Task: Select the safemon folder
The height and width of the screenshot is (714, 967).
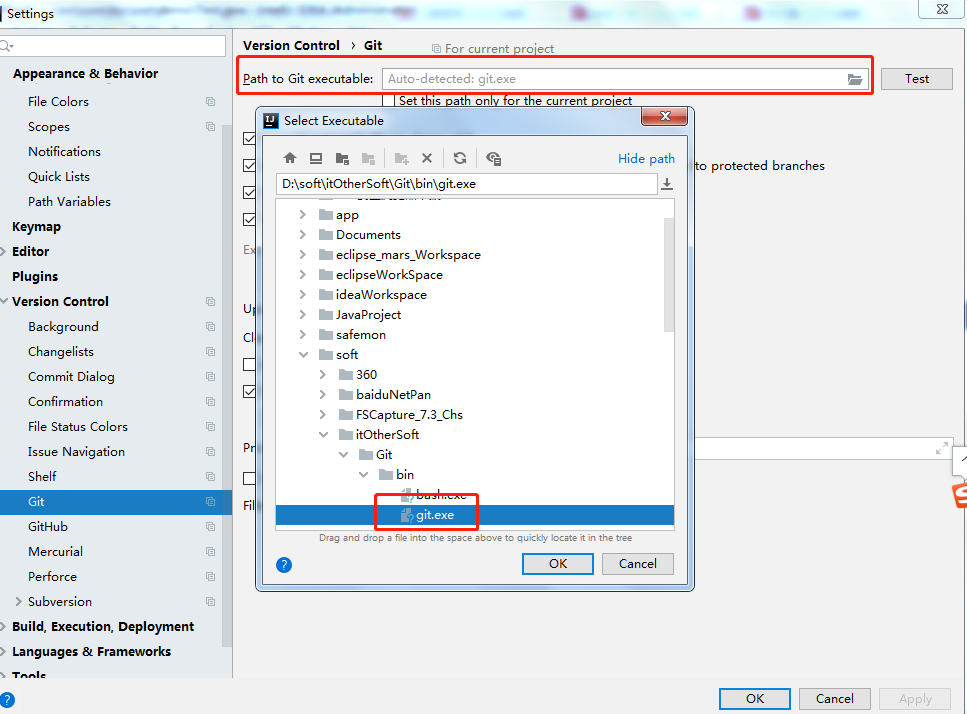Action: tap(361, 335)
